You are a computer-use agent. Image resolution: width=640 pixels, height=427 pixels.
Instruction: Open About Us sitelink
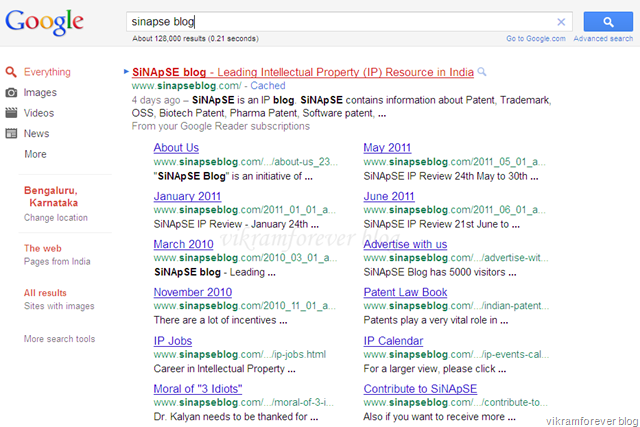coord(176,148)
